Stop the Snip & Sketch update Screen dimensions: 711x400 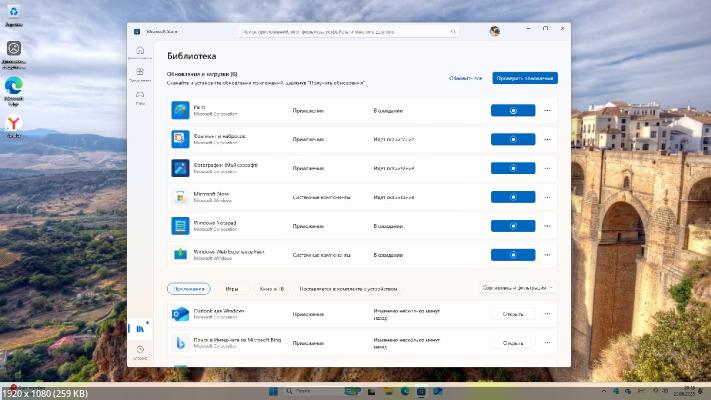[513, 139]
